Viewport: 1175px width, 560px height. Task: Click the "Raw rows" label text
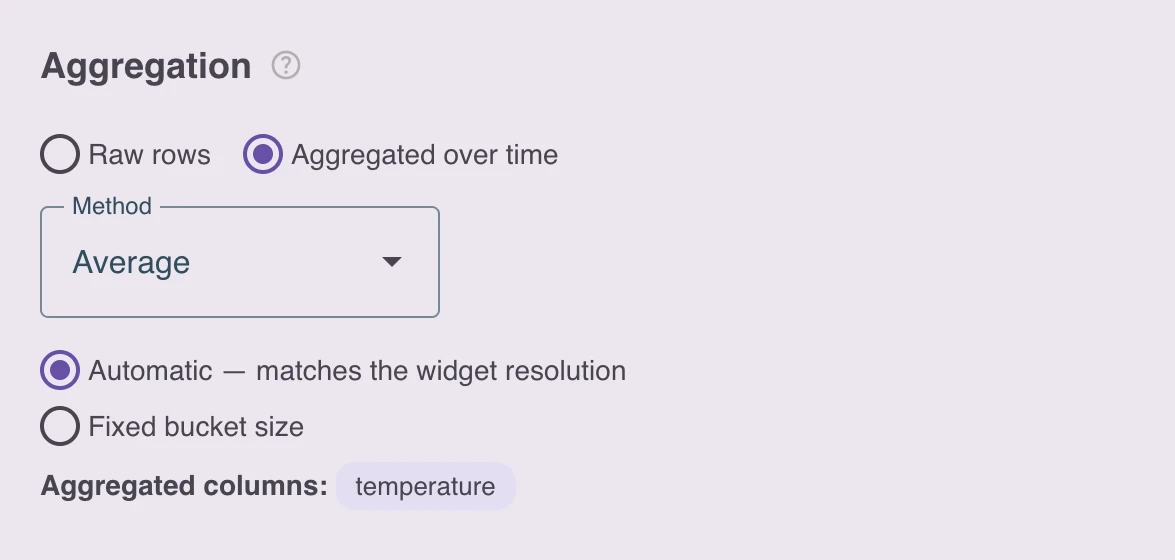(x=149, y=155)
